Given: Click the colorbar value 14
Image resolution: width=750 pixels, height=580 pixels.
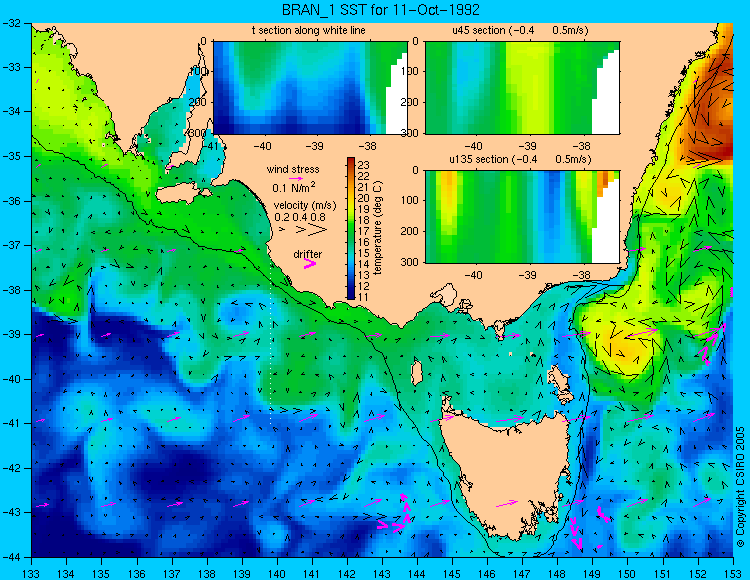Looking at the screenshot, I should 364,264.
